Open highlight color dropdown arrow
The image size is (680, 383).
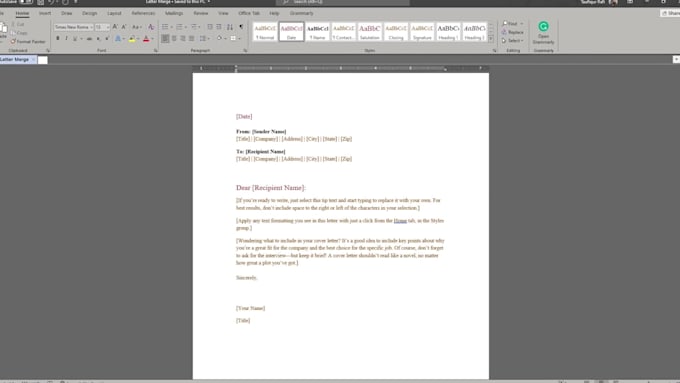pos(138,39)
